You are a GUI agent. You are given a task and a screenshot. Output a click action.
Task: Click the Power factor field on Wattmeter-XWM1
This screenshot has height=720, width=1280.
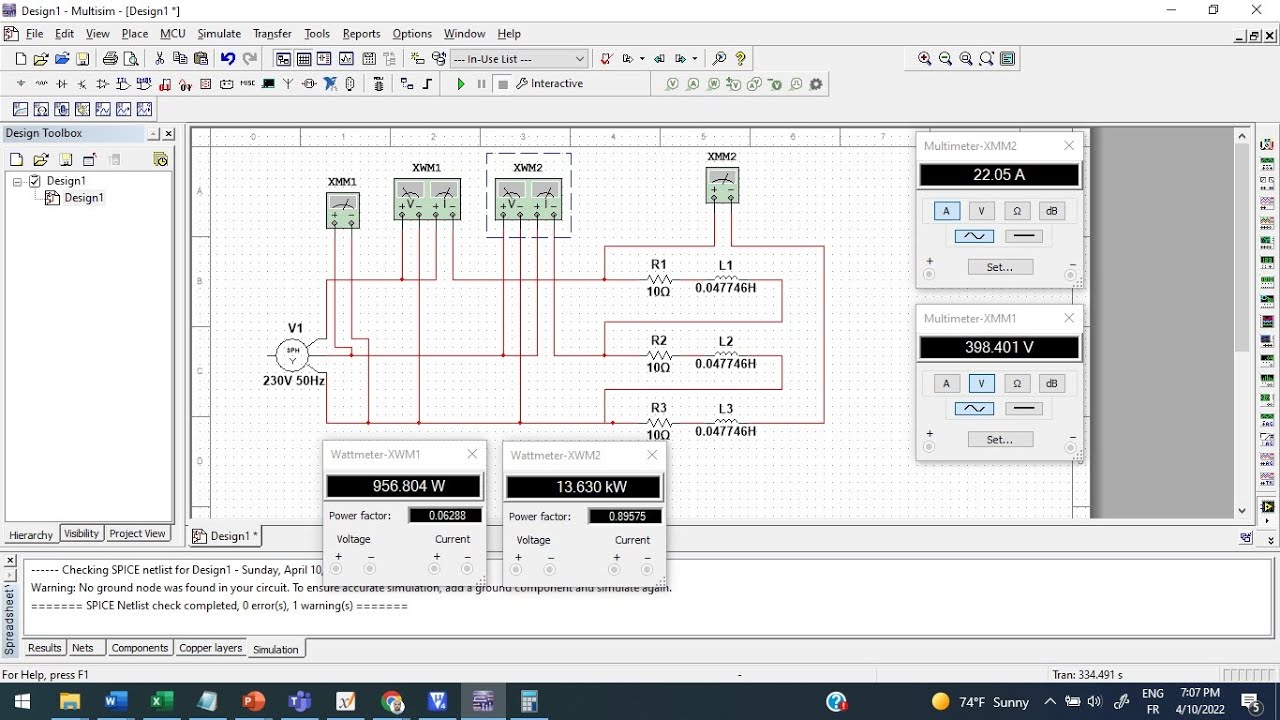click(445, 516)
